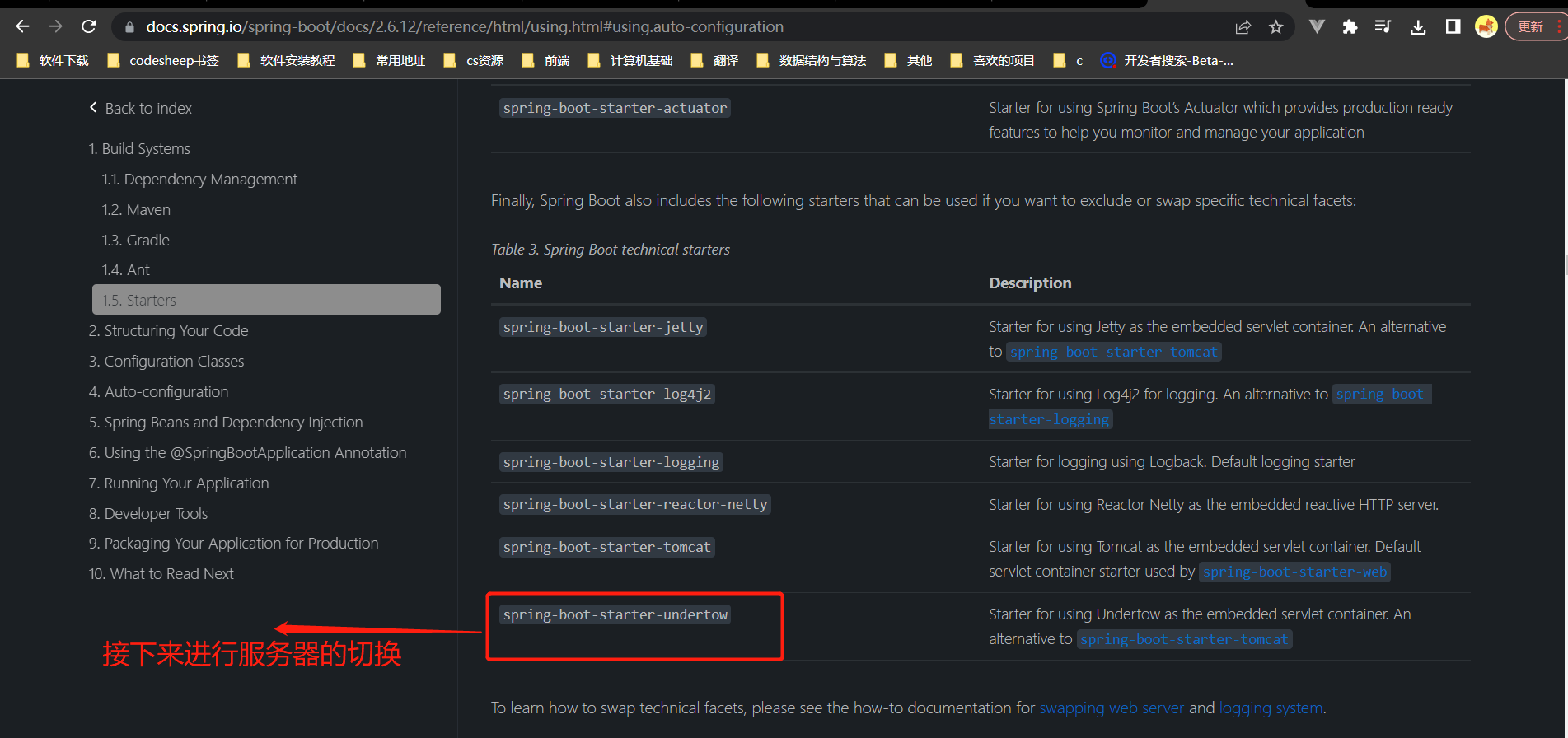Follow spring-boot-starter-tomcat link in undertow row
Viewport: 1568px width, 738px height.
pos(1184,639)
